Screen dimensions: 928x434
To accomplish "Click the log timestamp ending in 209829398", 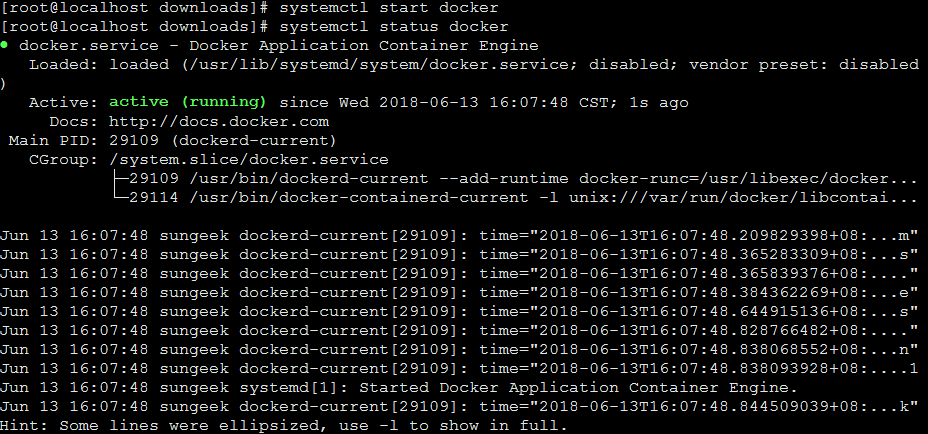I will coord(690,235).
